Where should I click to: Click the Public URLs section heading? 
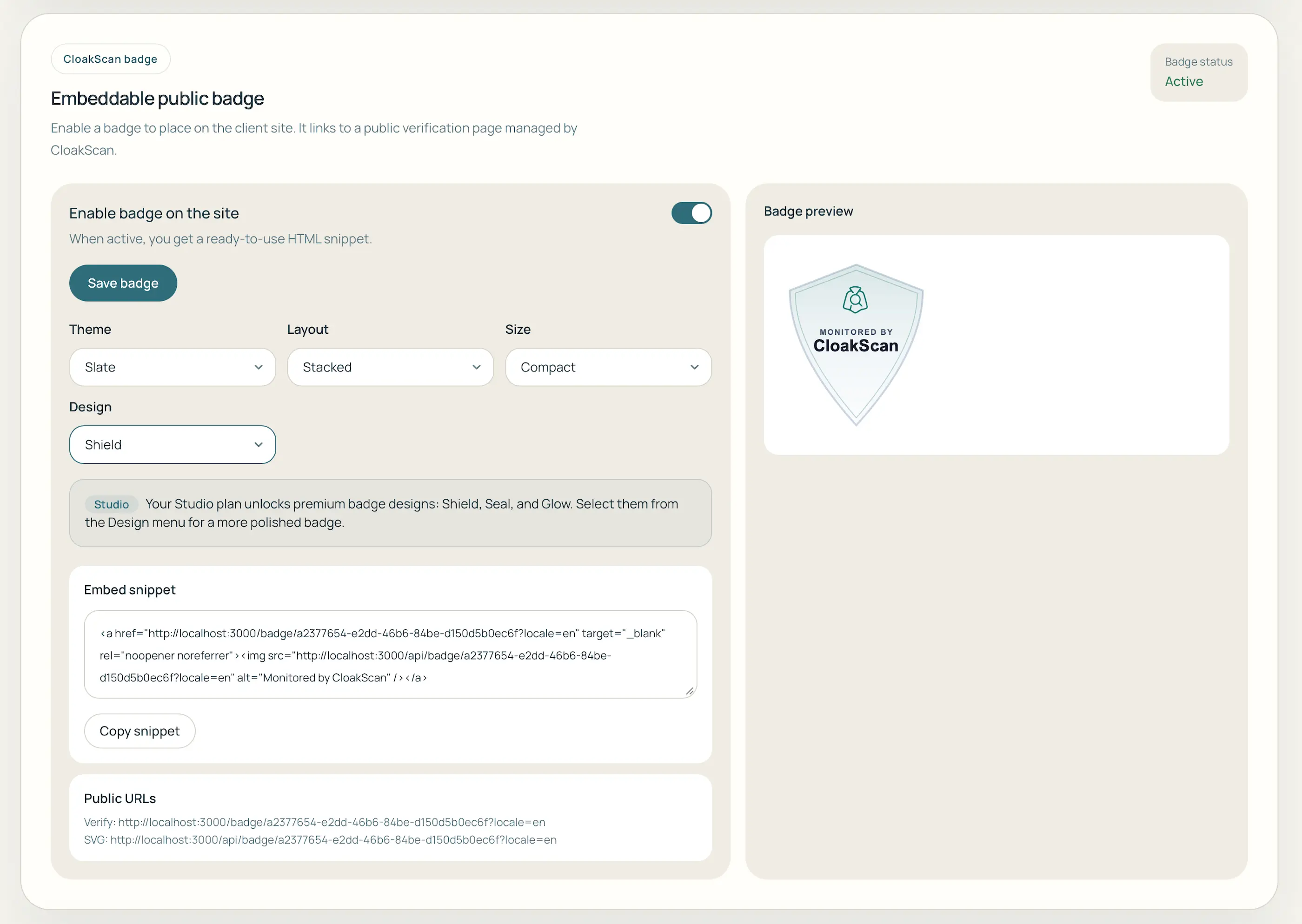(x=120, y=798)
